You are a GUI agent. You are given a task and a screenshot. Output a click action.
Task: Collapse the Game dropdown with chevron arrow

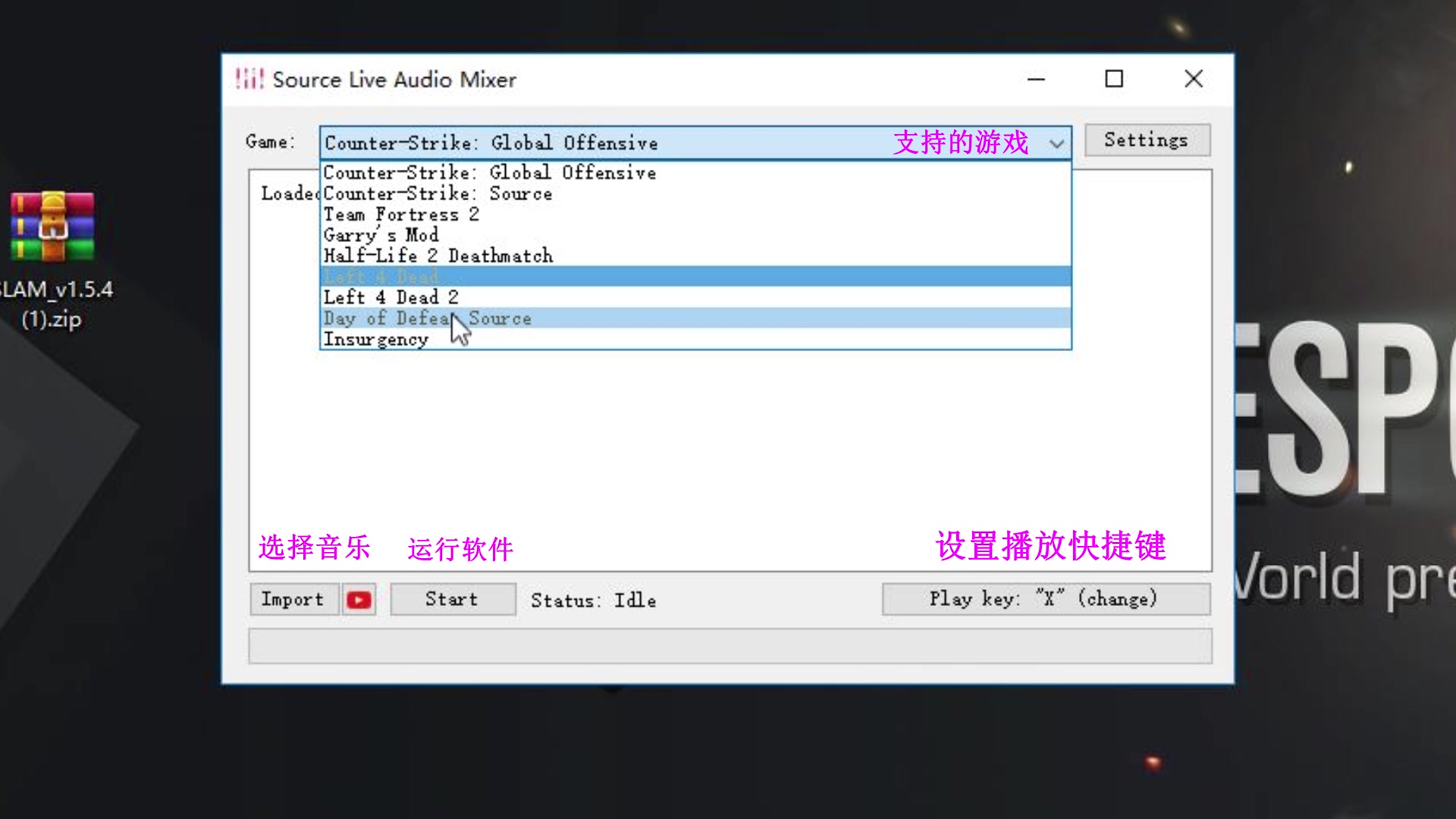point(1056,143)
